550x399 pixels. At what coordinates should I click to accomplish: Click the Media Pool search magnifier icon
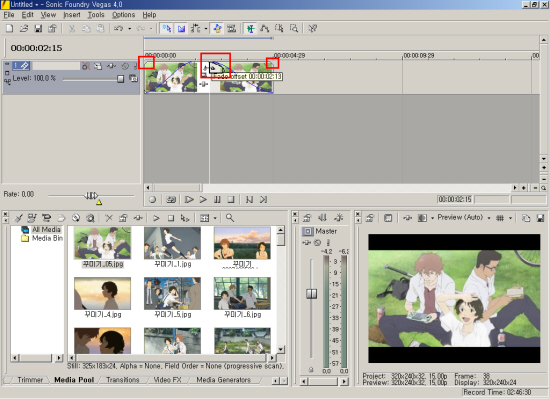pos(230,218)
